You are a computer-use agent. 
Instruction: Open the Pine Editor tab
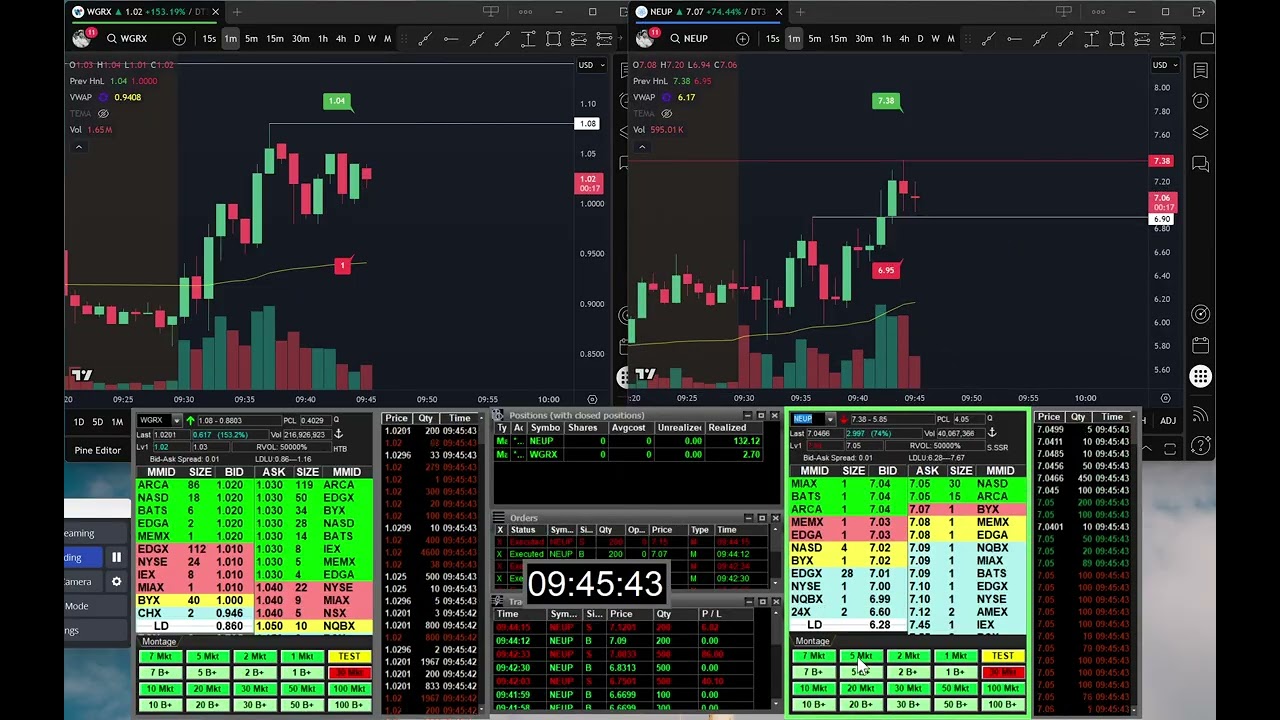(97, 450)
